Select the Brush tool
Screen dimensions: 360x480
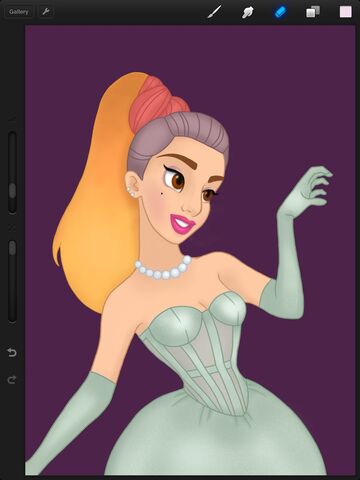pos(214,12)
